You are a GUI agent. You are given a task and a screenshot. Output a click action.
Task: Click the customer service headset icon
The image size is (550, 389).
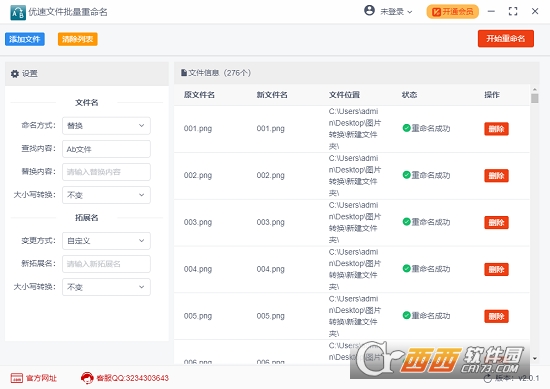tap(87, 378)
